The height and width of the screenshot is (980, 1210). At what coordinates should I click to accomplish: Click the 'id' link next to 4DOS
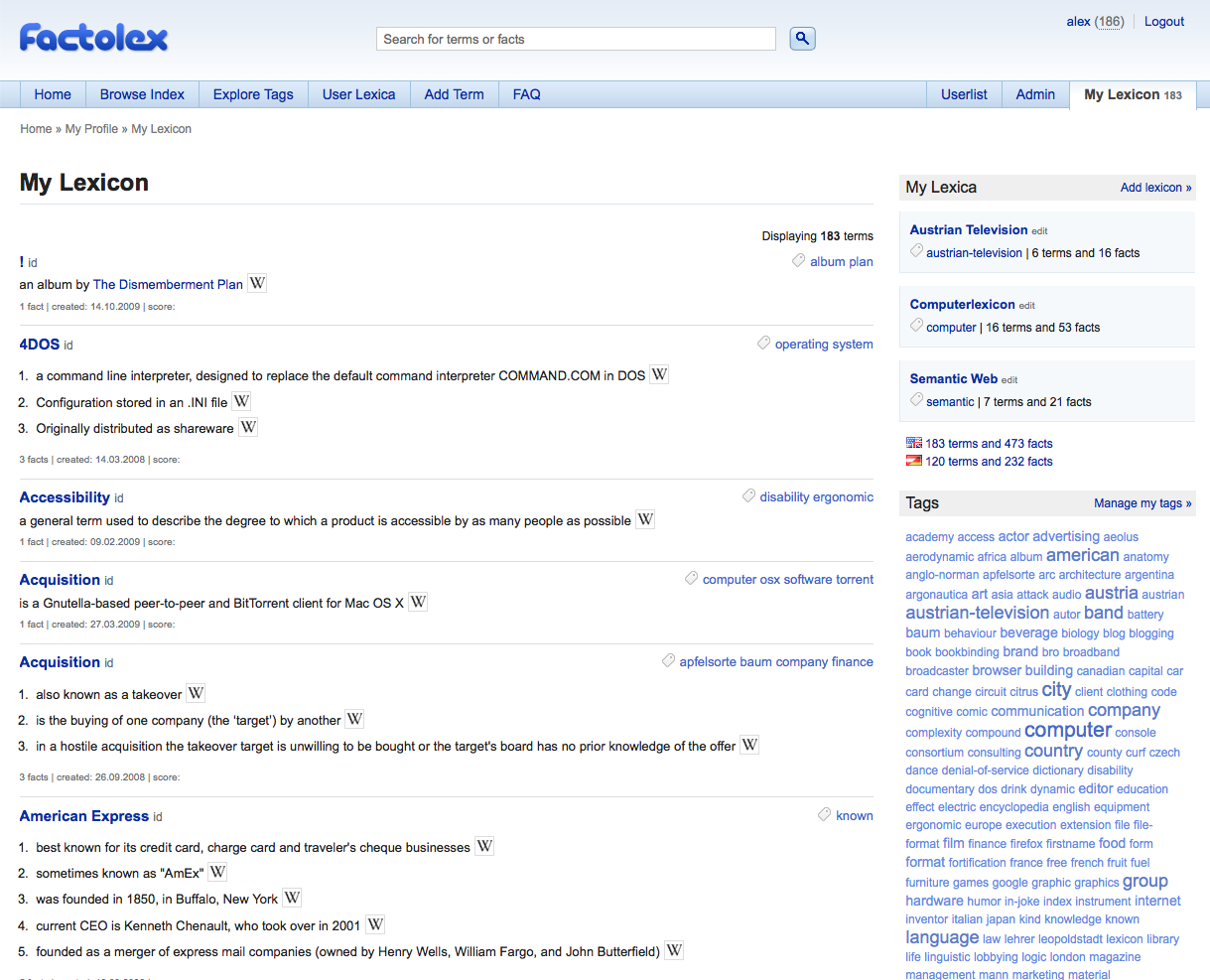[x=68, y=346]
